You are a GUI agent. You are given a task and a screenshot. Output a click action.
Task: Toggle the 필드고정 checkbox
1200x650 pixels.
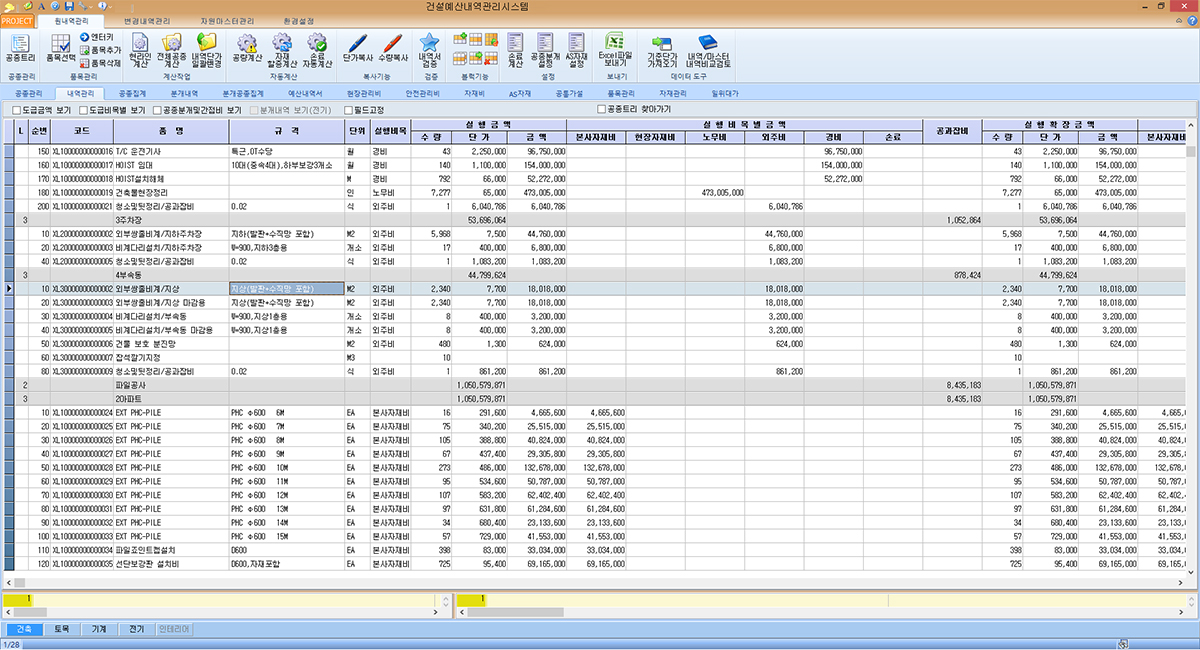[x=350, y=110]
